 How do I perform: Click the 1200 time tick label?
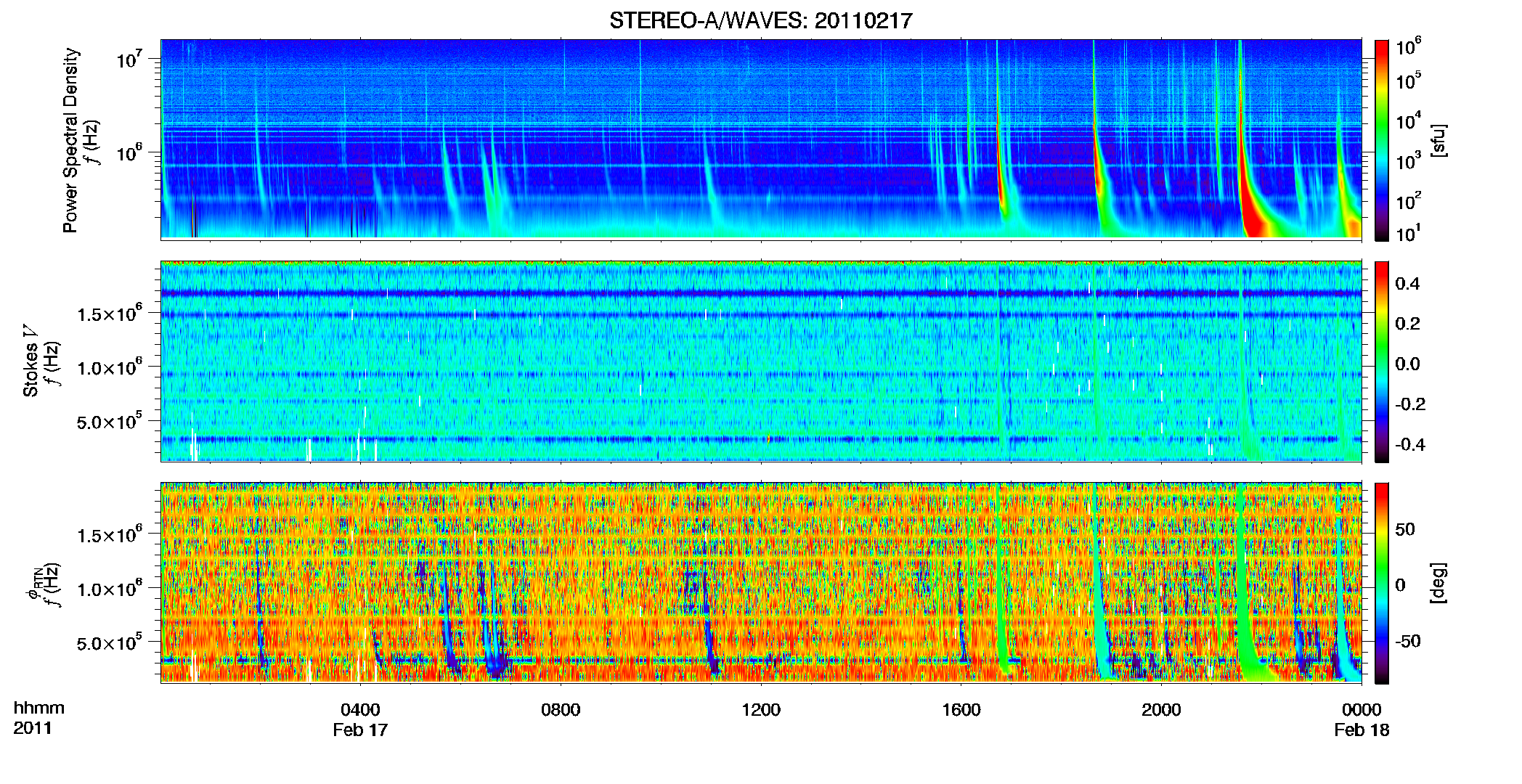(x=761, y=709)
